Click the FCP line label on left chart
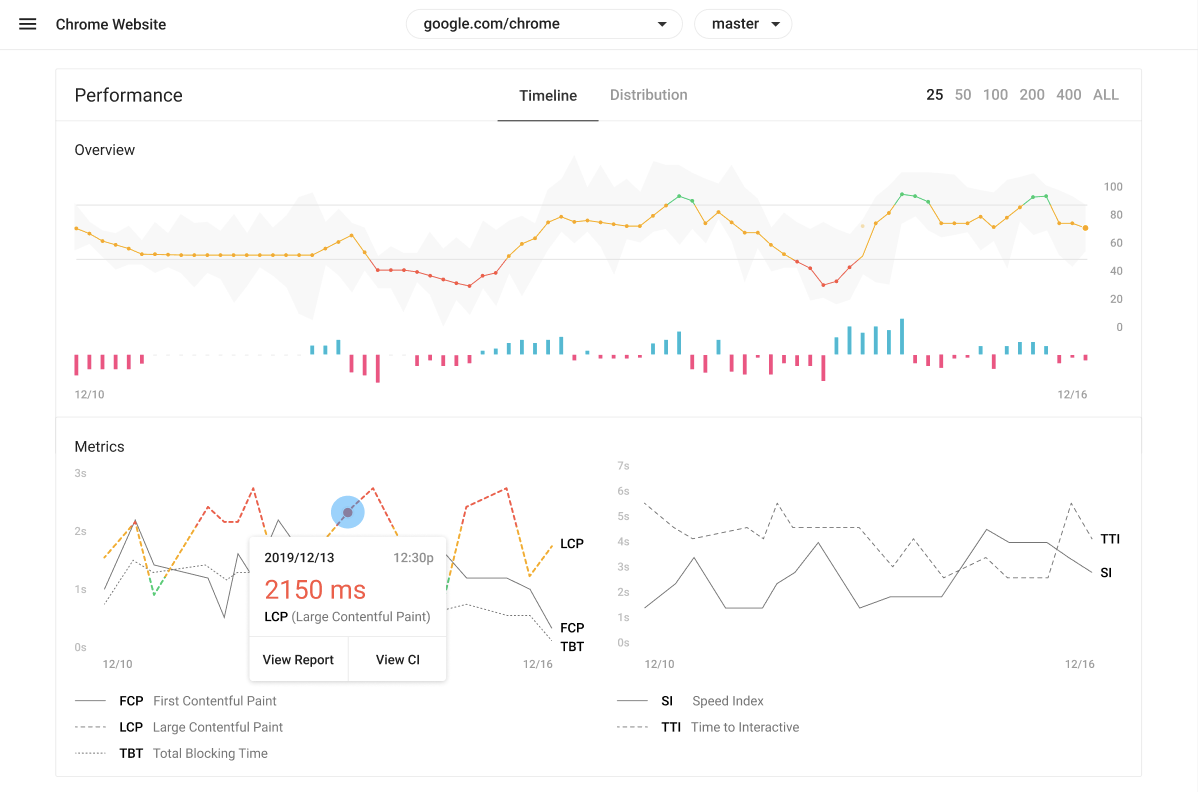The image size is (1198, 792). pyautogui.click(x=571, y=628)
